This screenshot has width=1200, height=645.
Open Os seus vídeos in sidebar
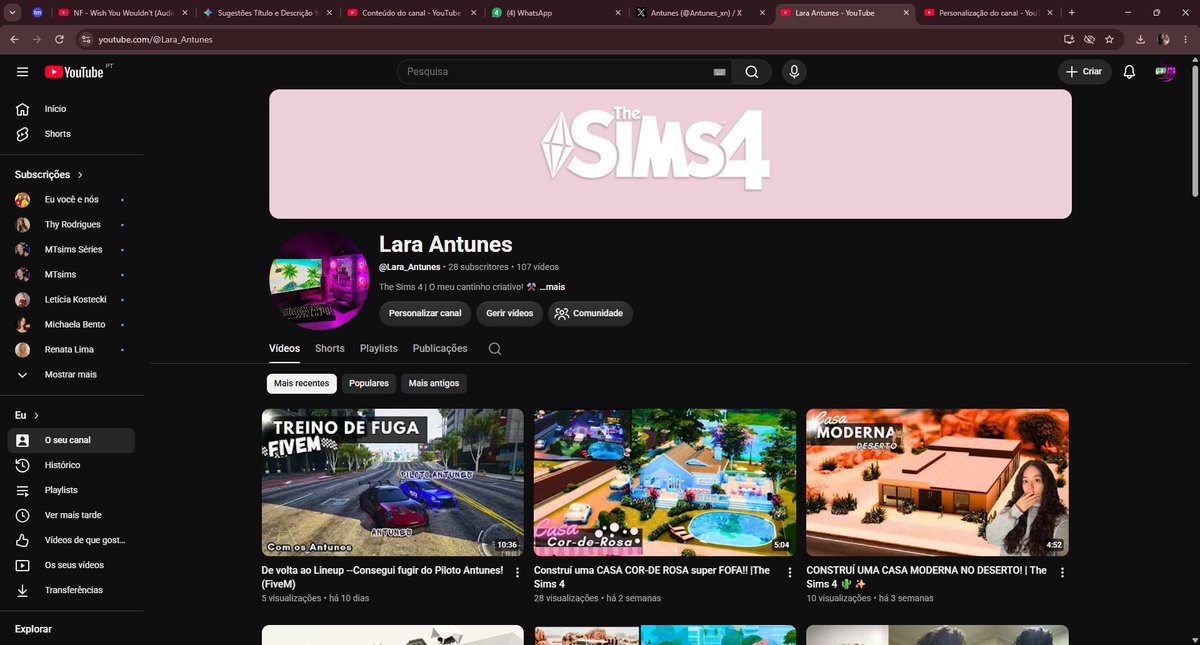click(69, 565)
